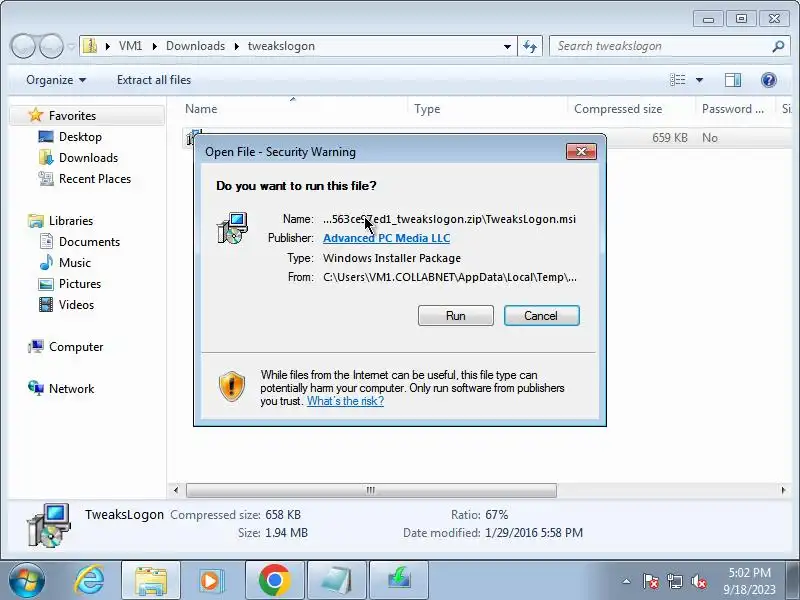
Task: Click the notepad taskbar icon
Action: [337, 580]
